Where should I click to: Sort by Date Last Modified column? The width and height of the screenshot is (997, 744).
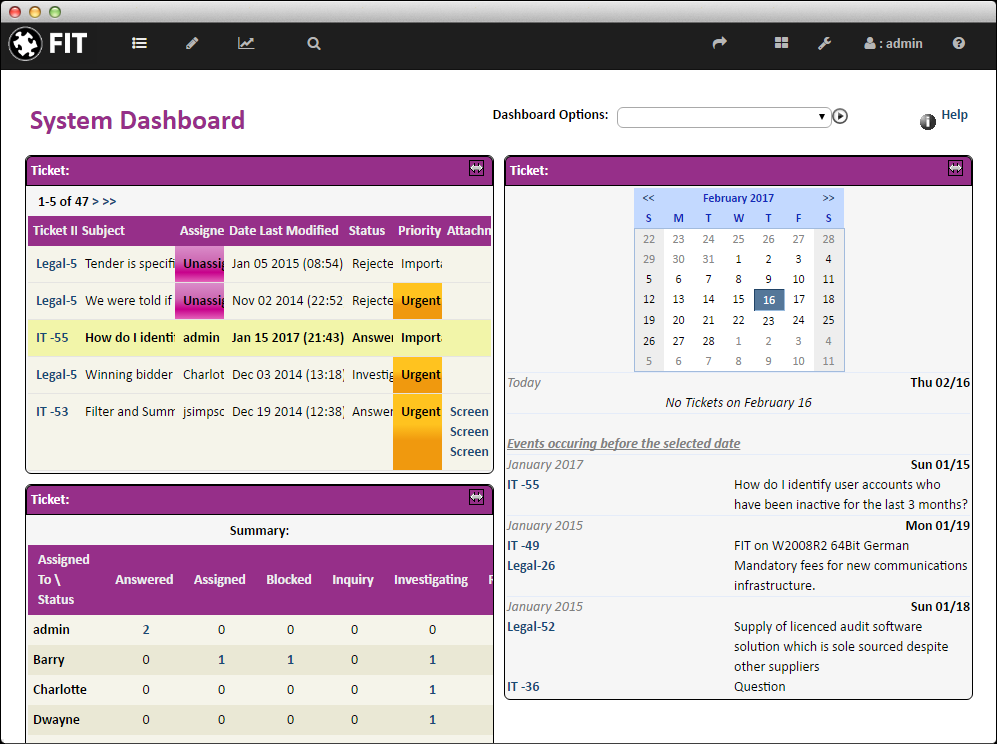click(284, 230)
